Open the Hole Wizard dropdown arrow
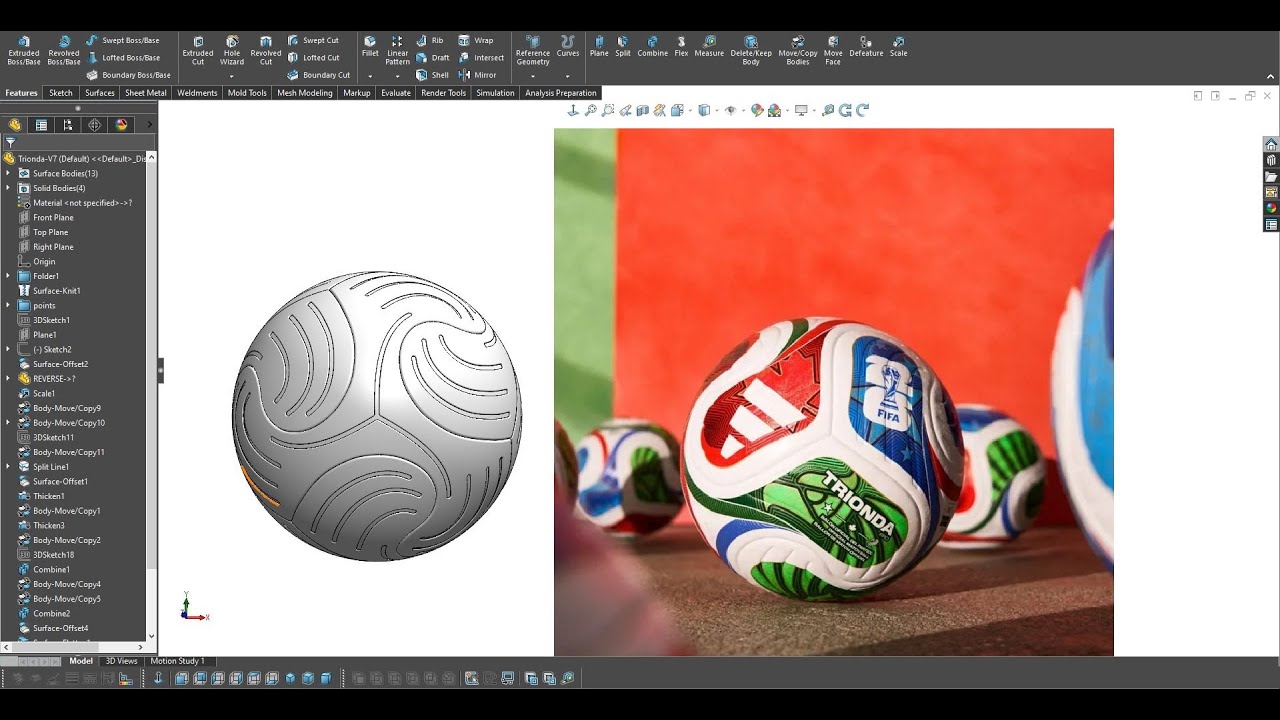 click(x=232, y=76)
